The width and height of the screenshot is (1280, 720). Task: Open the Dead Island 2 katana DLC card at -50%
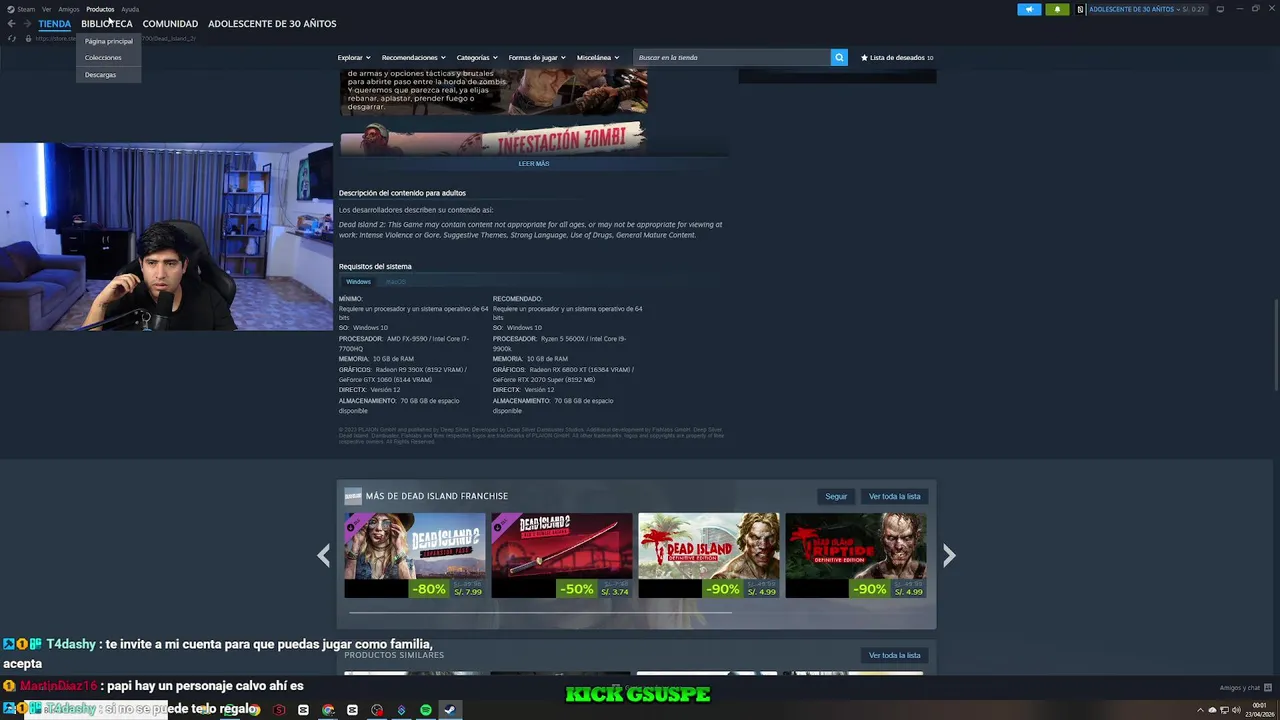point(562,555)
